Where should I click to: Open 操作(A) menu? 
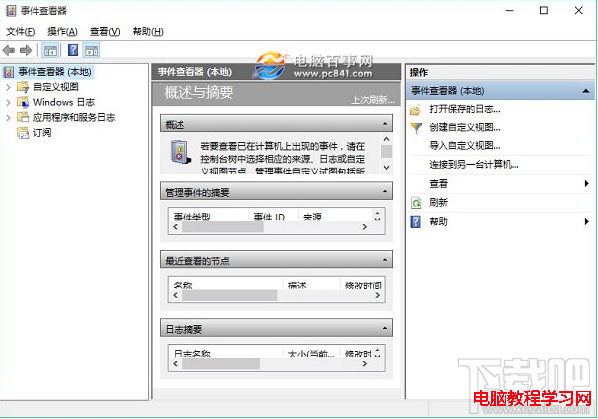[62, 32]
